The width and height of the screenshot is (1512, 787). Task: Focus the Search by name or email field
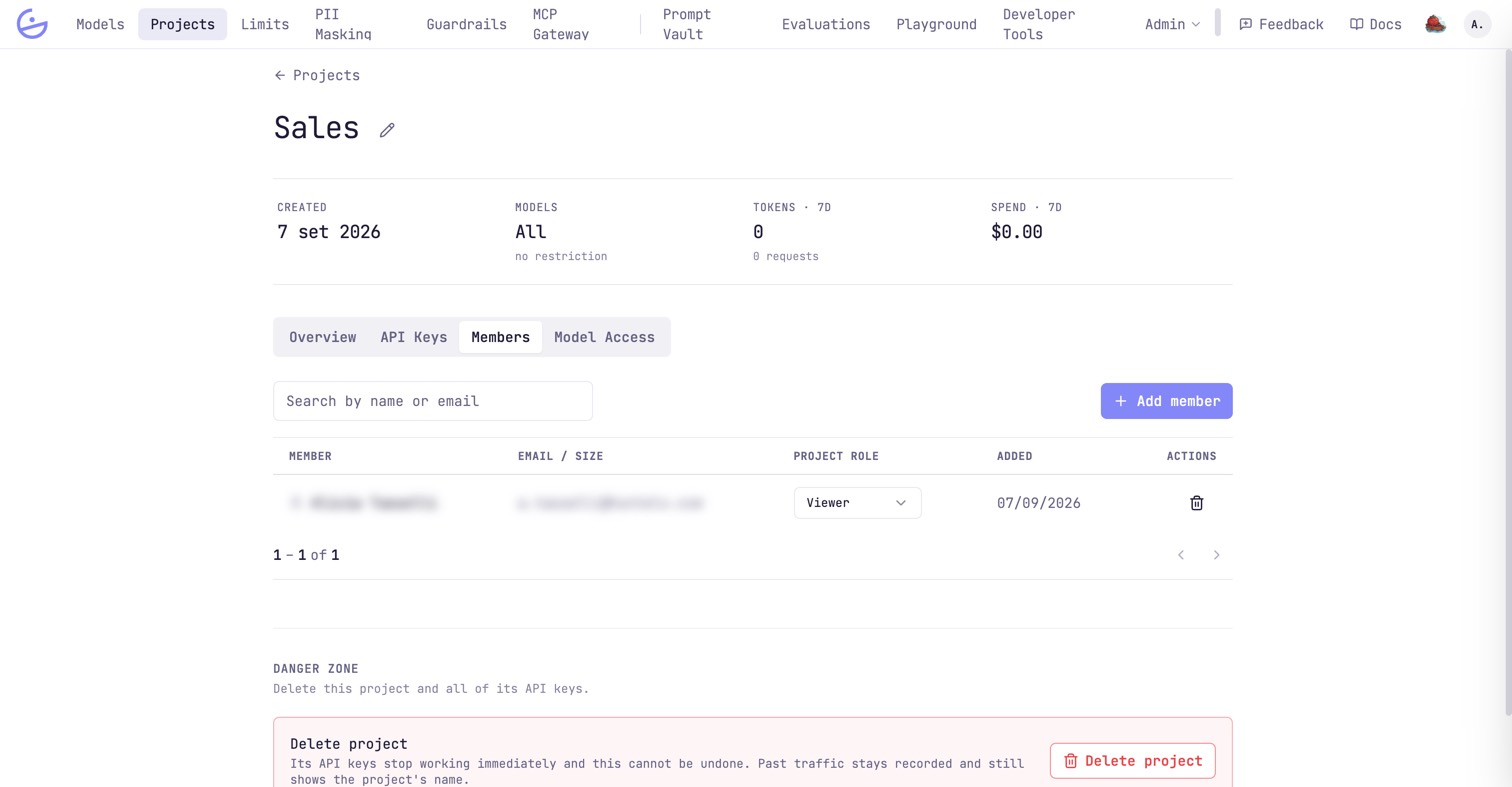point(433,401)
